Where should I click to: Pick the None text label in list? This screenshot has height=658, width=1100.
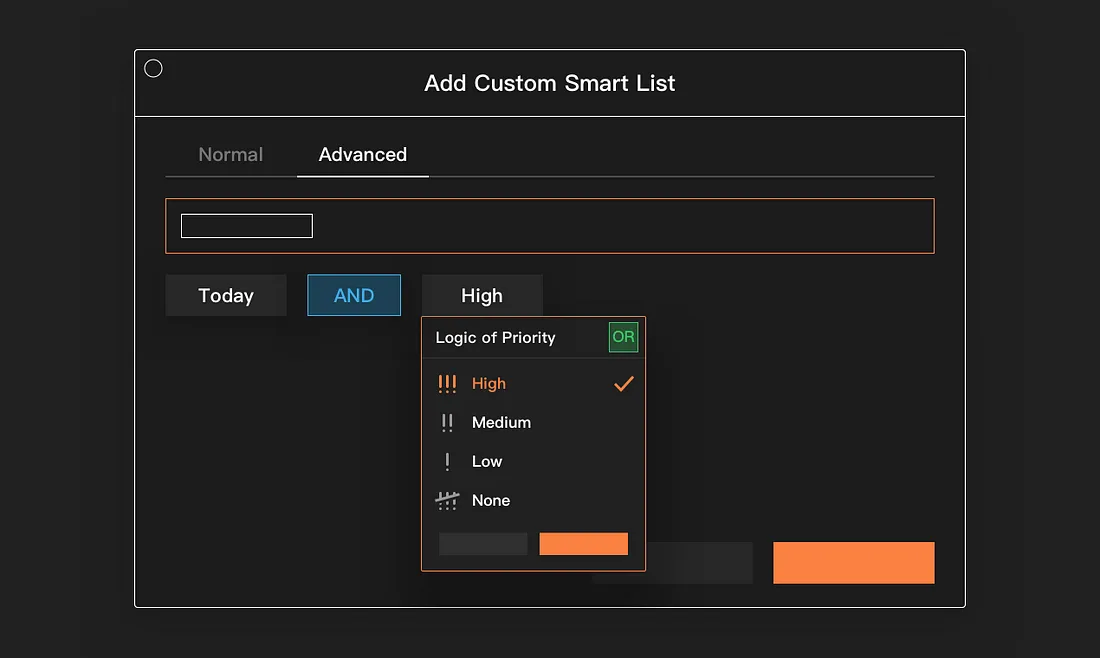pyautogui.click(x=490, y=501)
